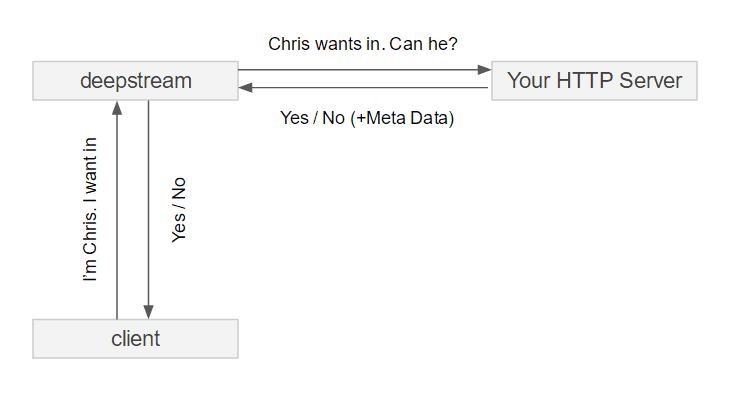
Task: Click the upper horizontal line toward HTTP Server
Action: click(x=358, y=70)
